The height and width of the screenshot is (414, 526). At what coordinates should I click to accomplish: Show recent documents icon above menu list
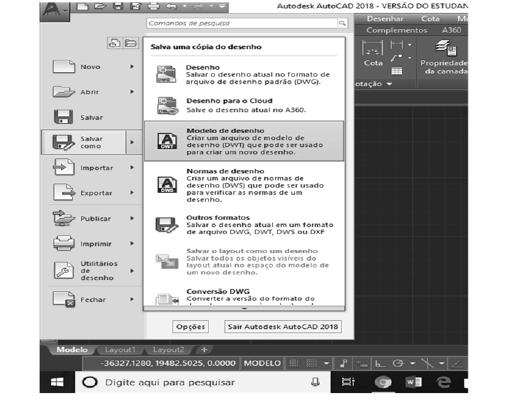[x=114, y=43]
